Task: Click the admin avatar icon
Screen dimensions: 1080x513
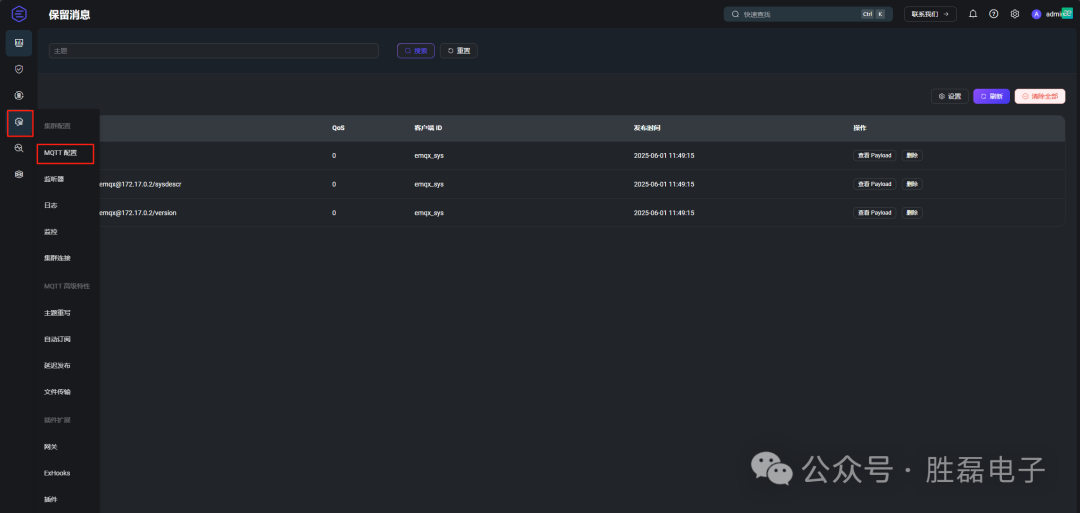Action: [x=1036, y=14]
